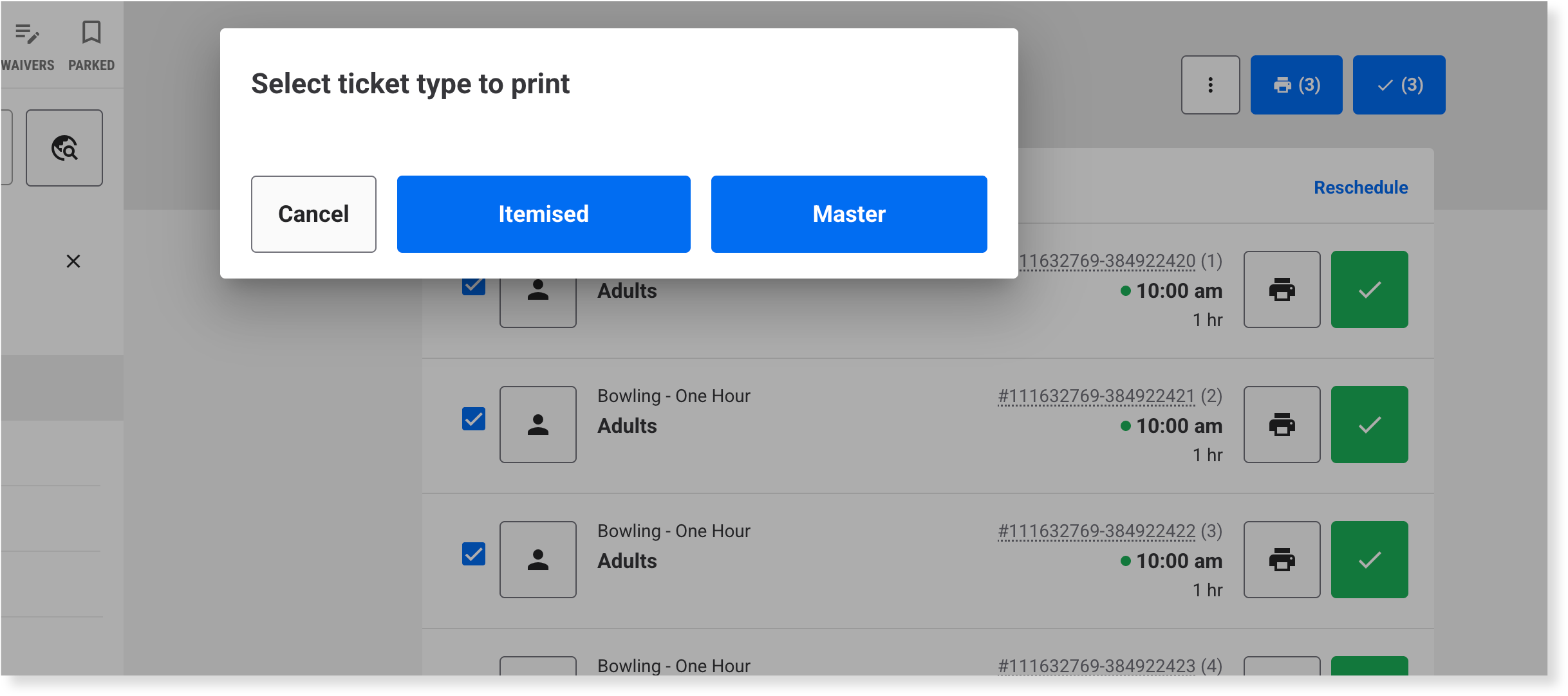
Task: Click 'Bowling - One Hour' on ticket (4)
Action: point(674,666)
